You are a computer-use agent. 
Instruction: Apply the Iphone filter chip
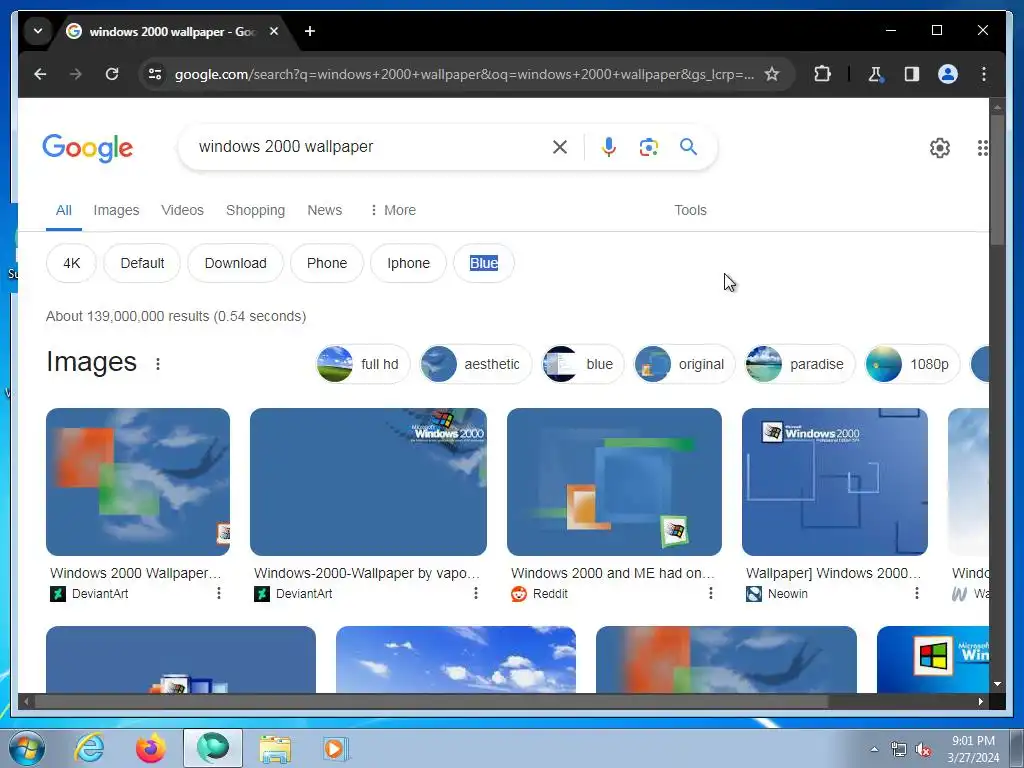tap(408, 263)
